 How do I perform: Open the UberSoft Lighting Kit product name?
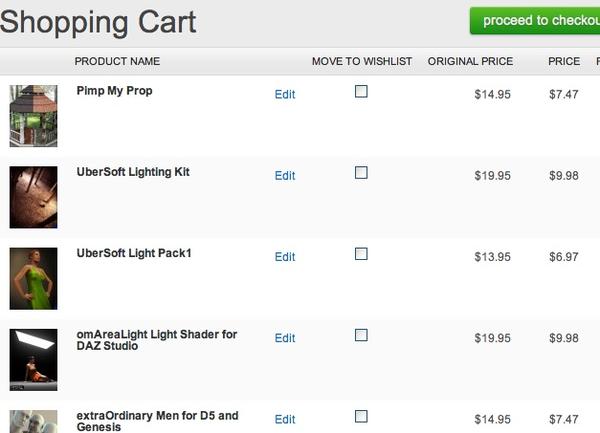coord(133,172)
